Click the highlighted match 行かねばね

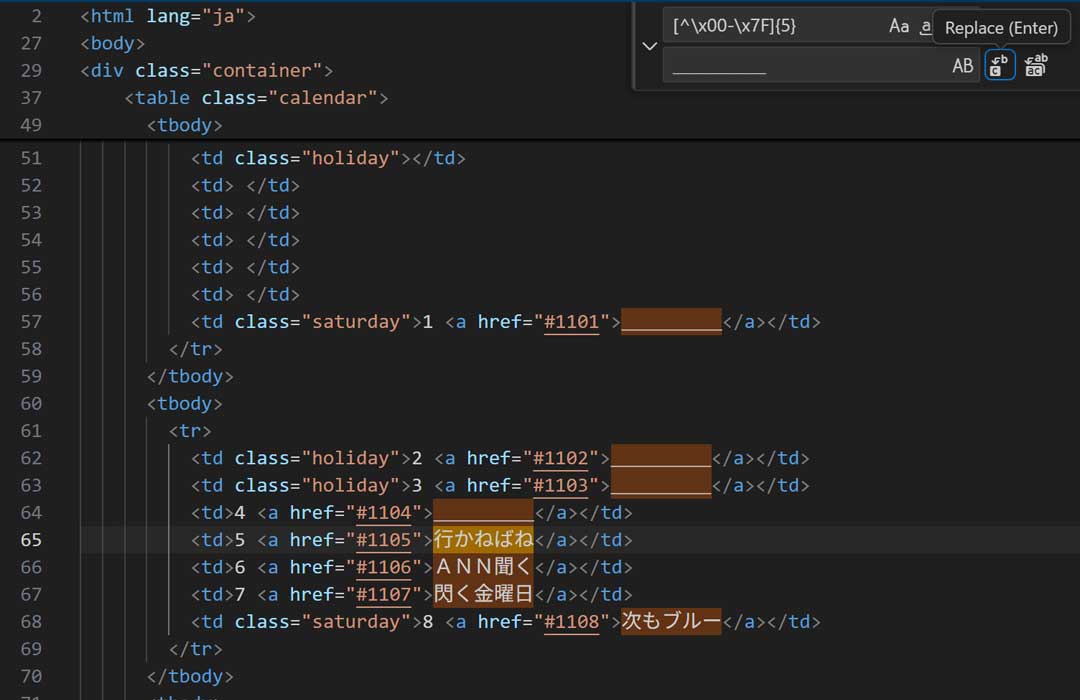(483, 540)
